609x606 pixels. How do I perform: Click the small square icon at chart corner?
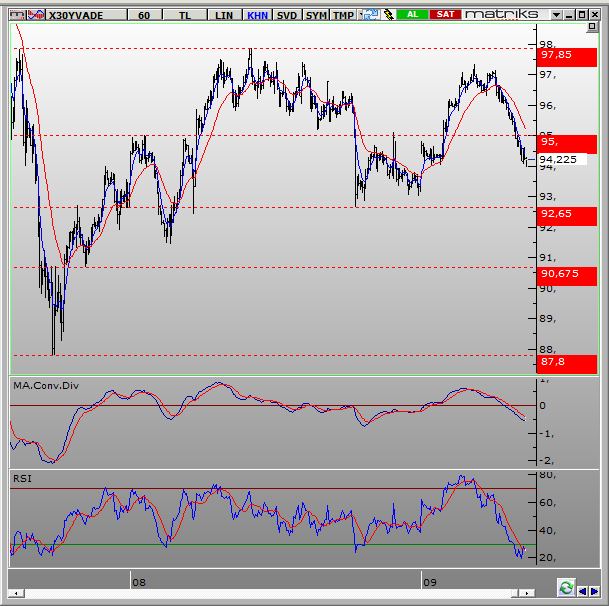pyautogui.click(x=592, y=27)
